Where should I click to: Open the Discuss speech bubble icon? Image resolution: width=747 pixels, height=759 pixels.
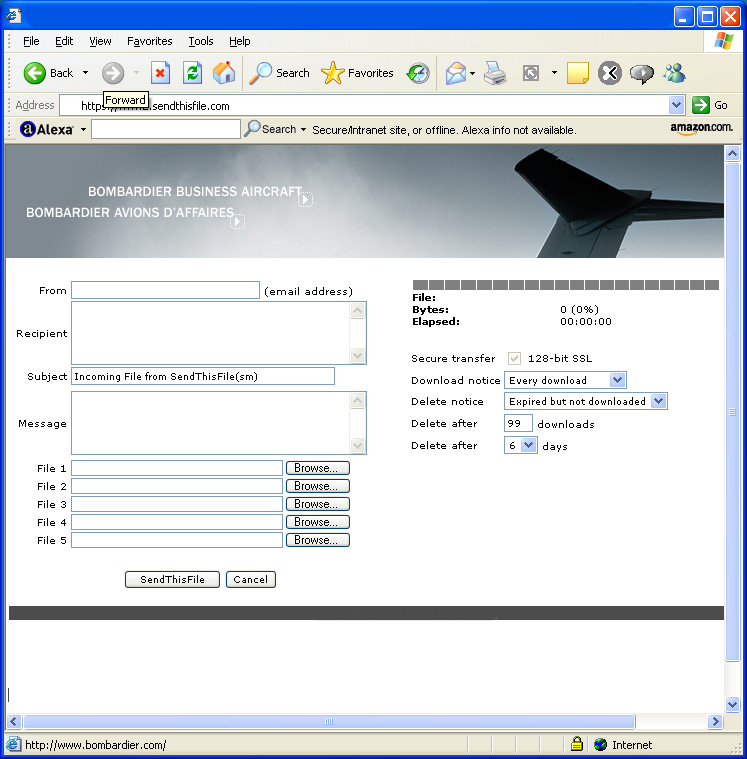[641, 74]
